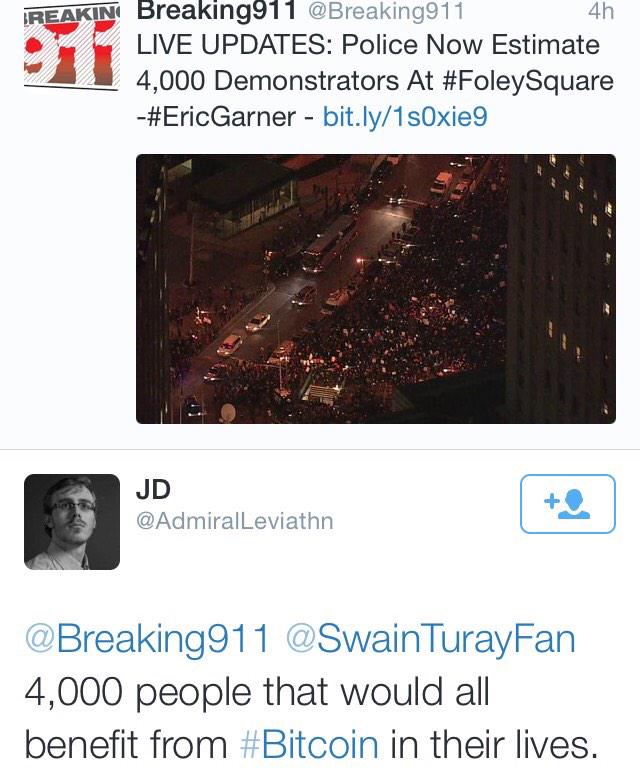
Task: Tap the @AdmiralLeviathn handle
Action: tap(235, 521)
